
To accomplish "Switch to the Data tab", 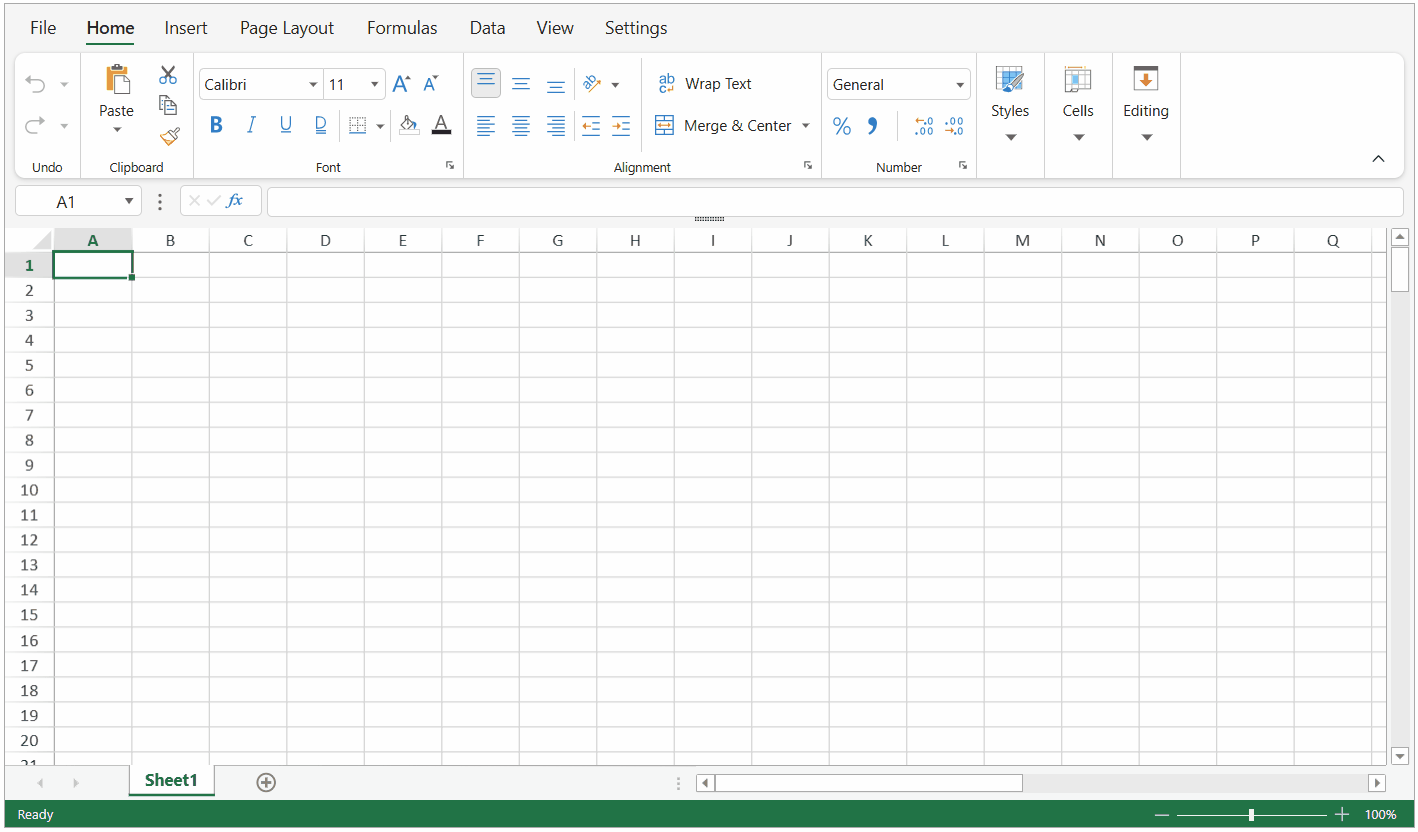I will (487, 28).
